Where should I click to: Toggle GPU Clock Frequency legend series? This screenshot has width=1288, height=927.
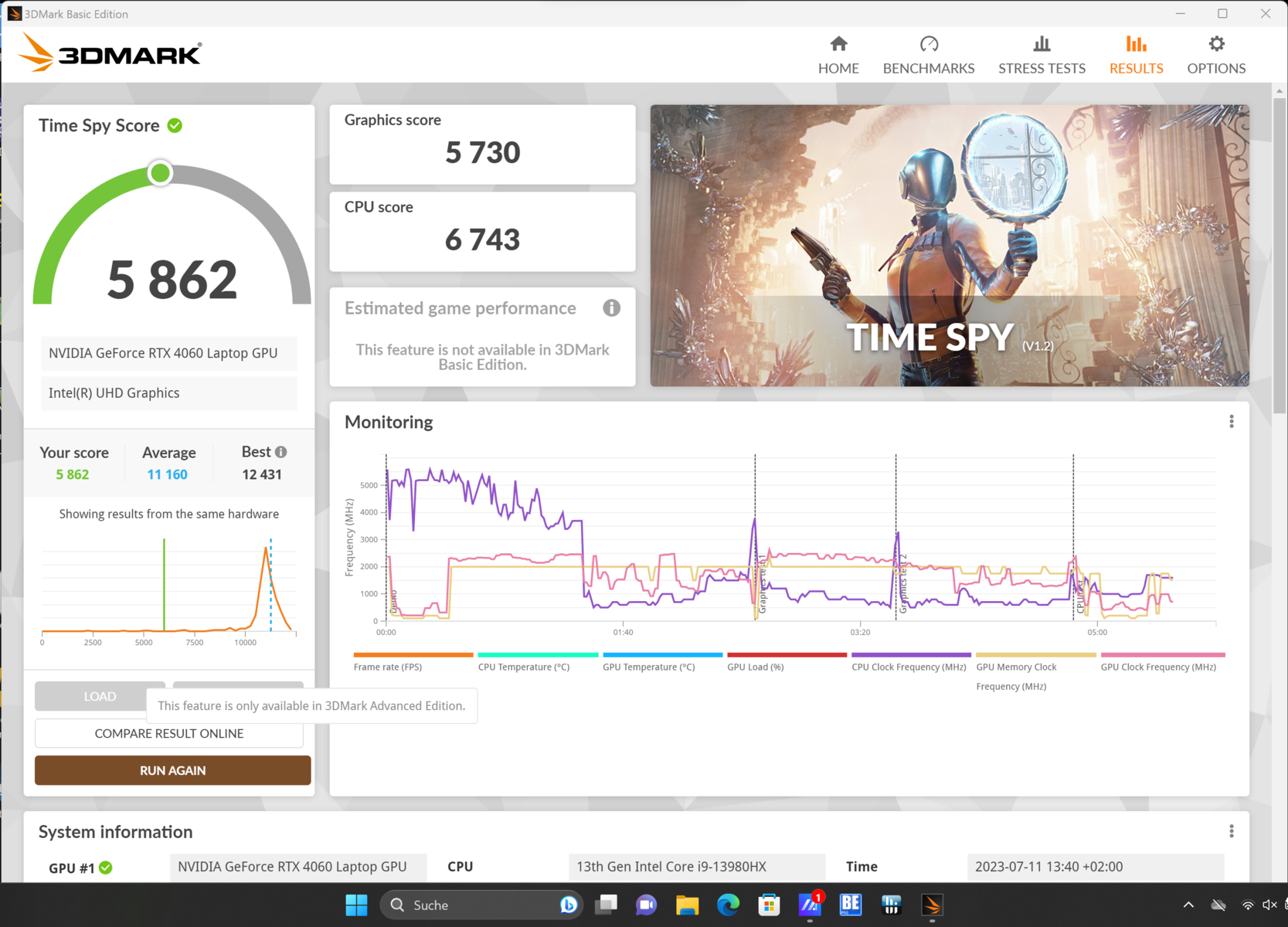(x=1162, y=661)
